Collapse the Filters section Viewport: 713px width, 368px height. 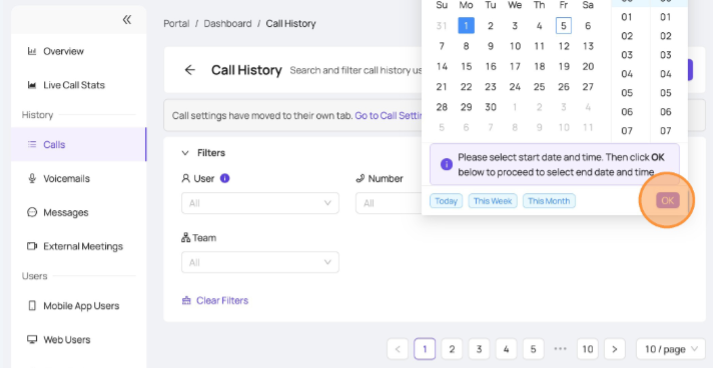point(185,153)
